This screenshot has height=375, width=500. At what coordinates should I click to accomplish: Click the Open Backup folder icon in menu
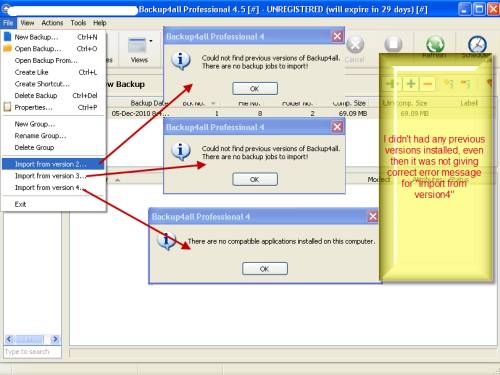pyautogui.click(x=7, y=49)
